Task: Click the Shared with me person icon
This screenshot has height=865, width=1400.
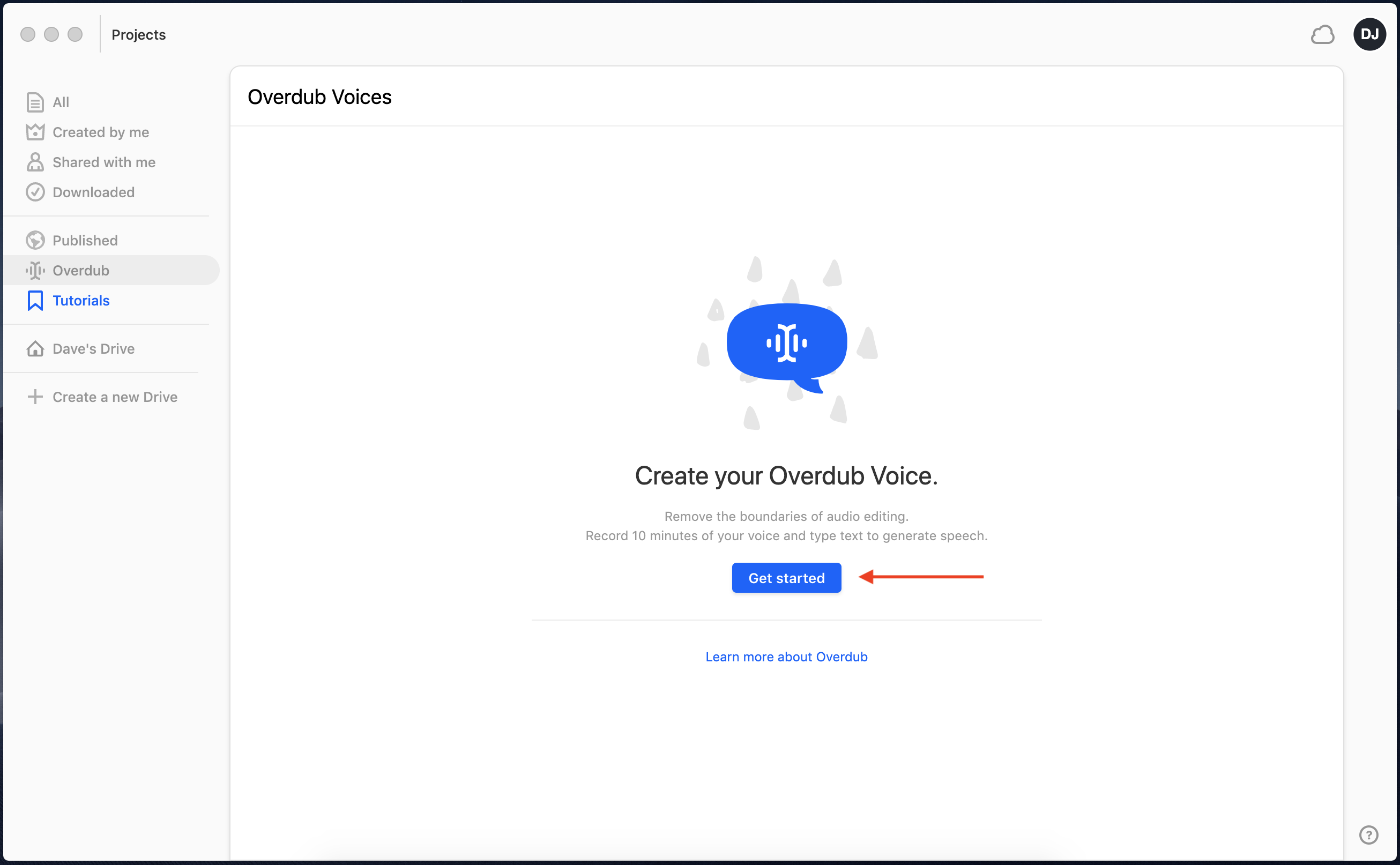Action: (35, 162)
